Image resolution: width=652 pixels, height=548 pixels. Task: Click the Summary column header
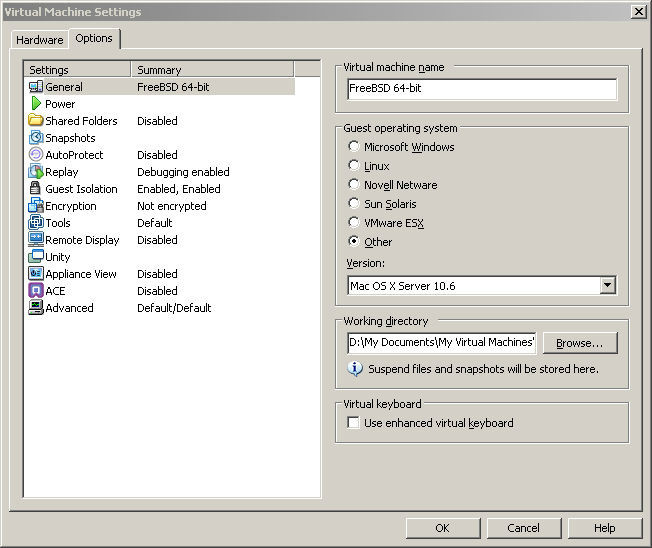coord(212,69)
